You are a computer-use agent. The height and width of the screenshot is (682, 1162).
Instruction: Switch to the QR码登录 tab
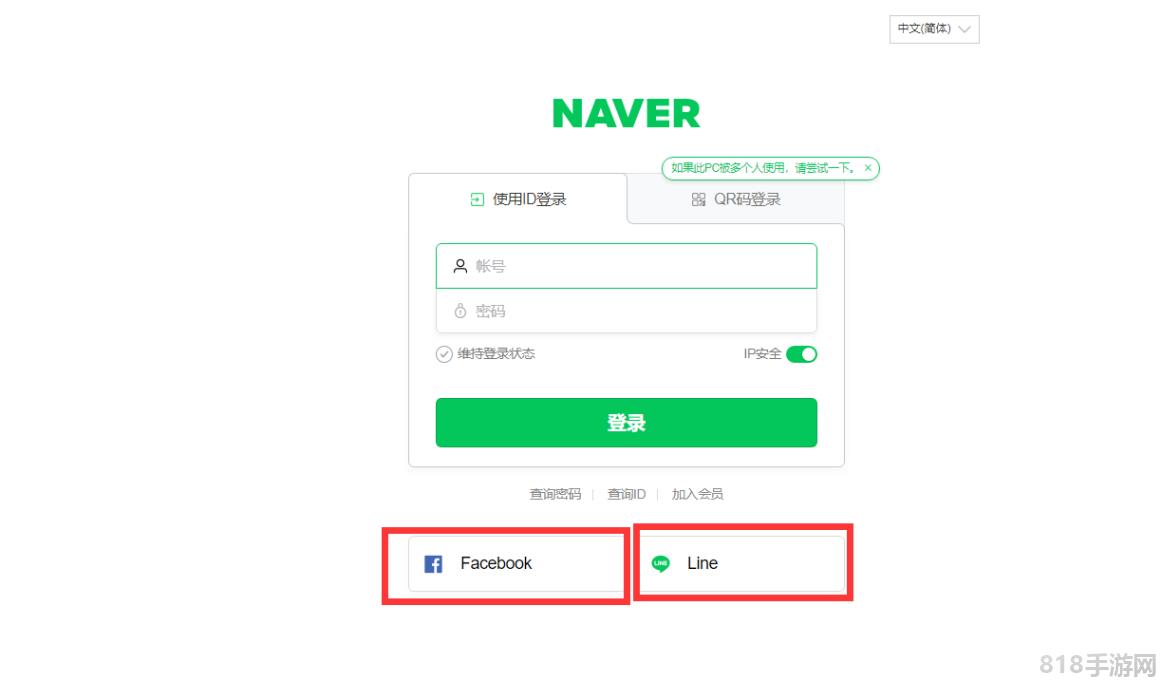click(736, 199)
